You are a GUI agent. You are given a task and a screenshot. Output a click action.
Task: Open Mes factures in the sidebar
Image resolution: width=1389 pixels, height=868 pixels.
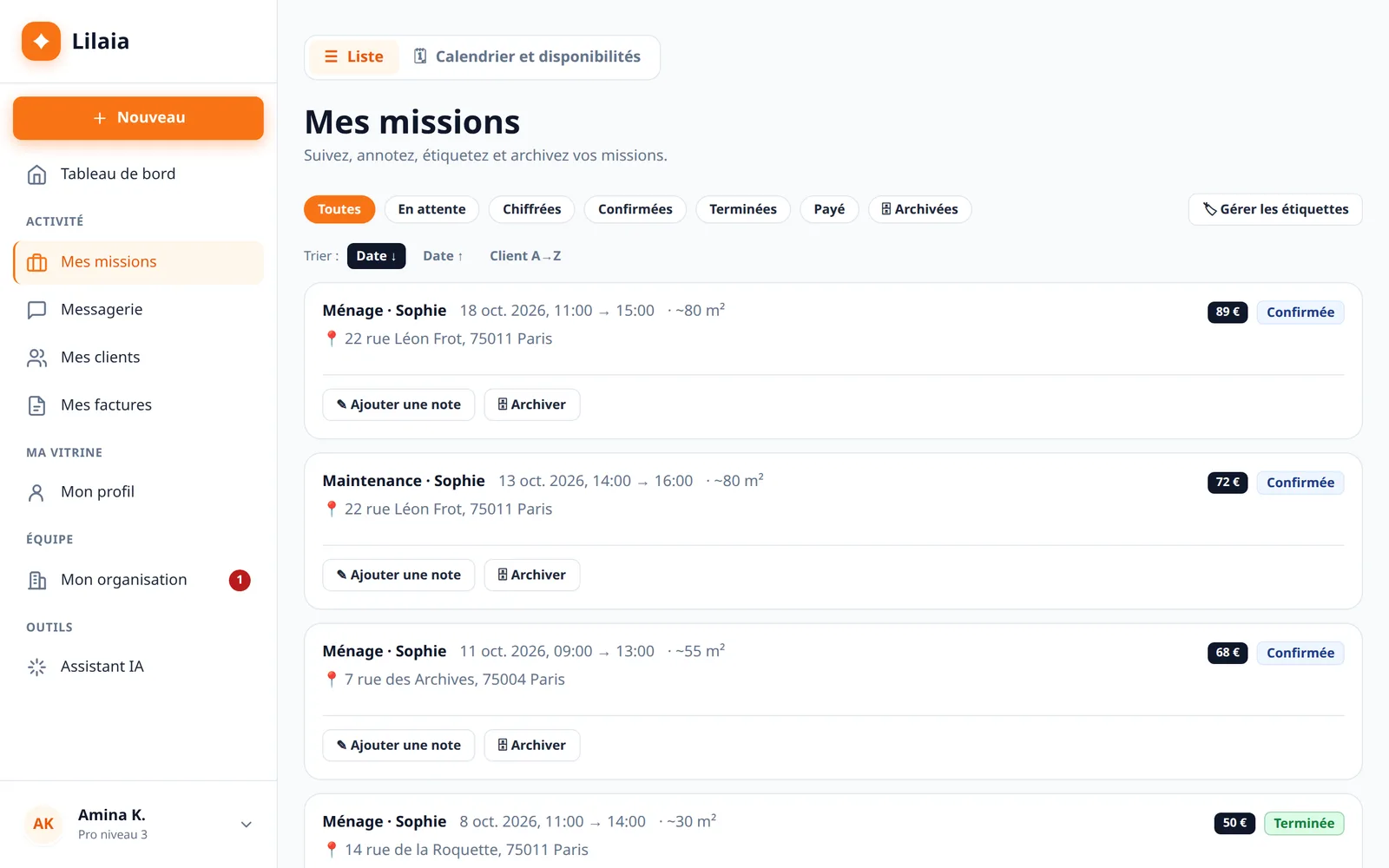click(138, 405)
